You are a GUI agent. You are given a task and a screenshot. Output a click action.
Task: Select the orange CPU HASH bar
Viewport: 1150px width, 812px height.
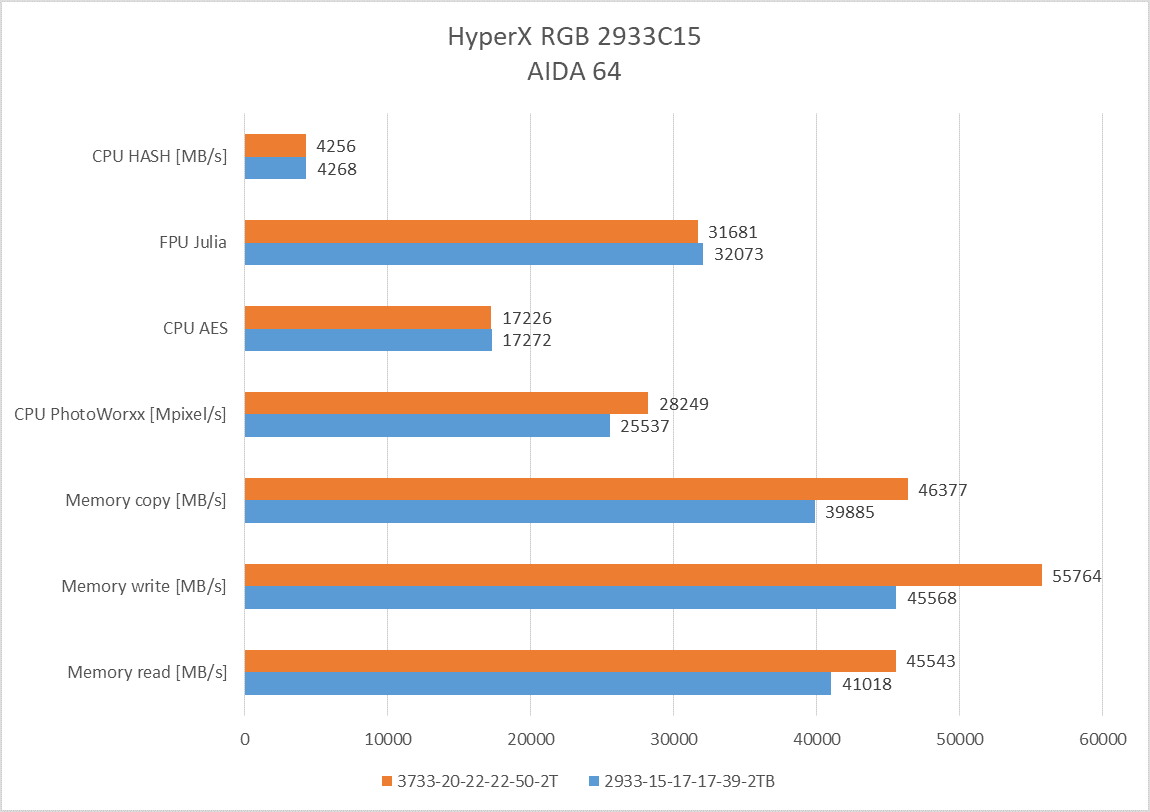[275, 145]
